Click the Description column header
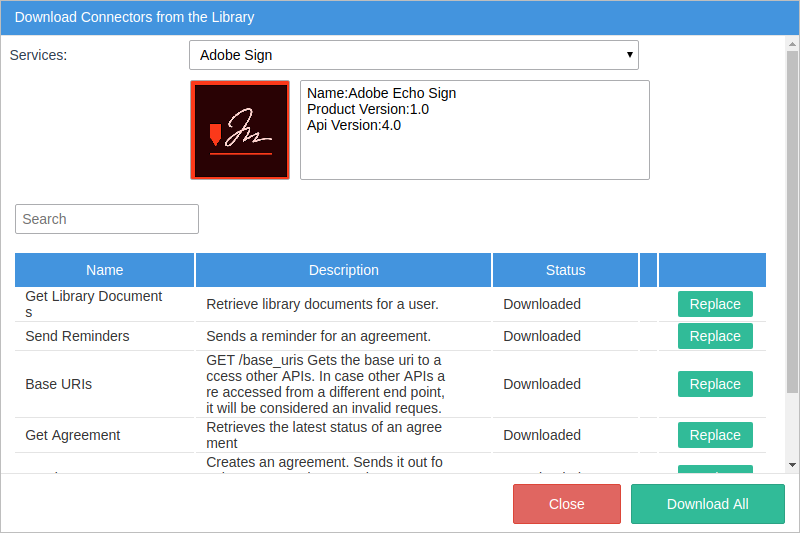 [343, 270]
